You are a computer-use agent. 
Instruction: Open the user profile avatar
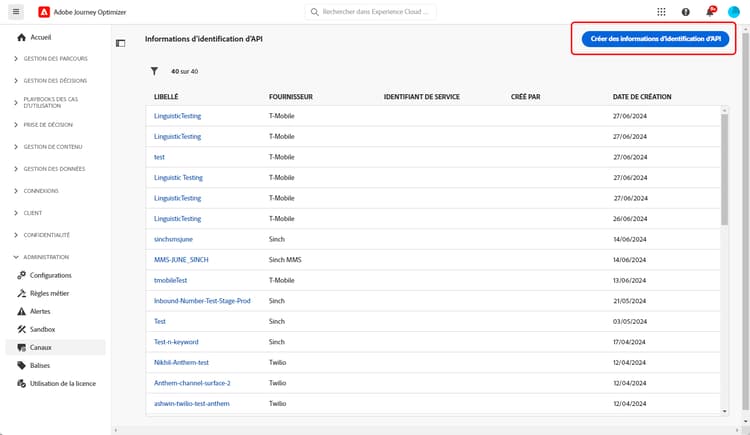[x=734, y=12]
